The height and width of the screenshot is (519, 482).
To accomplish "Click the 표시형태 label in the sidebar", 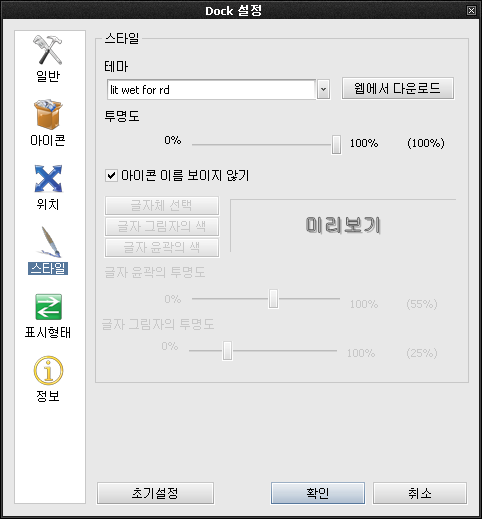I will pos(48,332).
